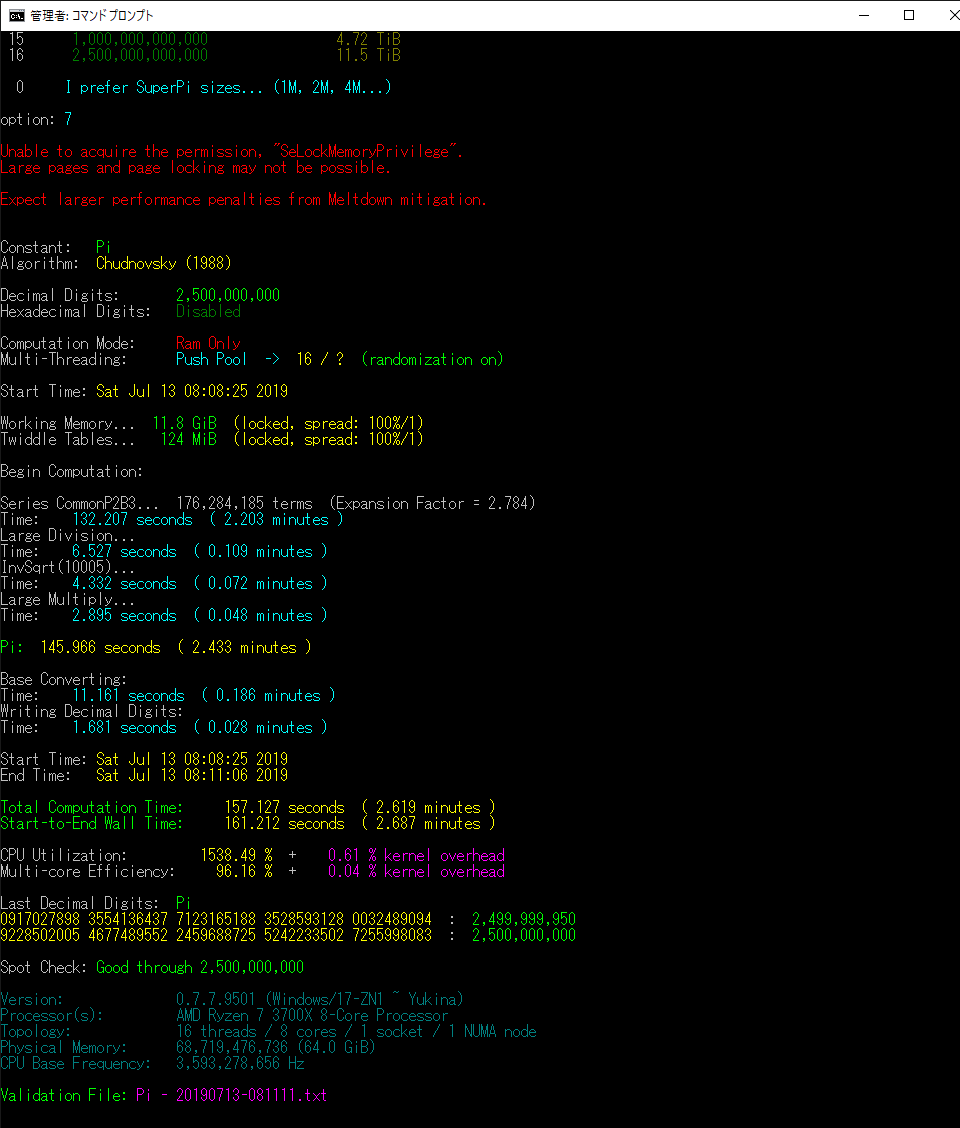Click the Spot Check 'Good through' result

point(199,968)
